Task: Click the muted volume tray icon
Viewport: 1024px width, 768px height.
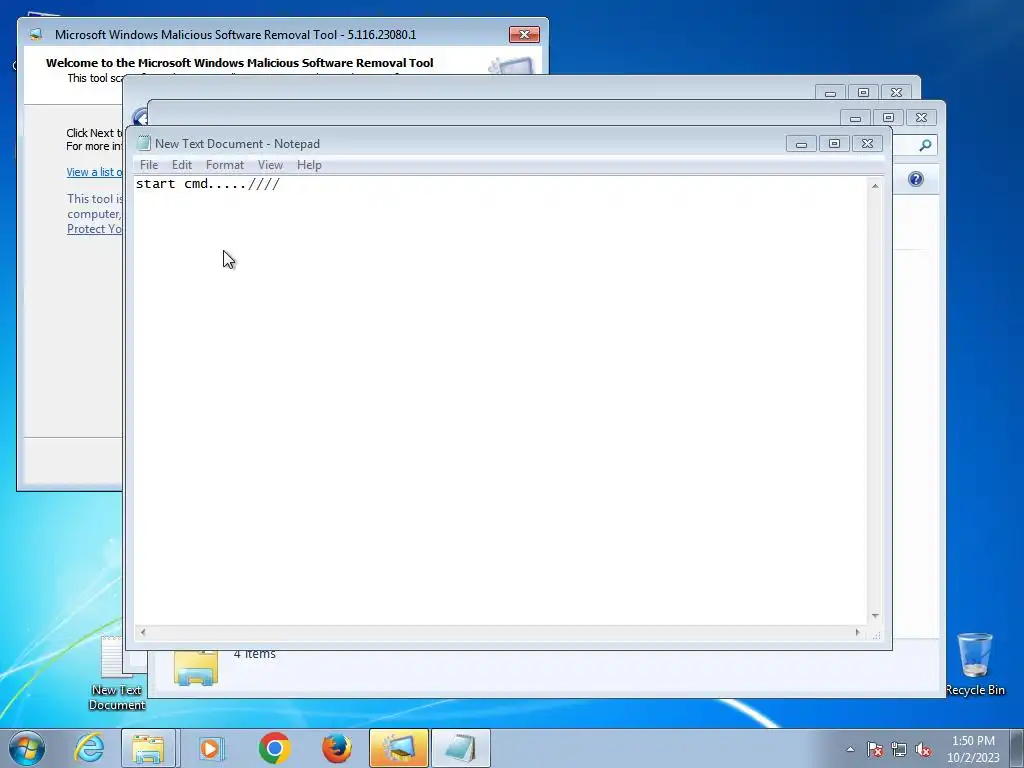Action: [x=923, y=749]
